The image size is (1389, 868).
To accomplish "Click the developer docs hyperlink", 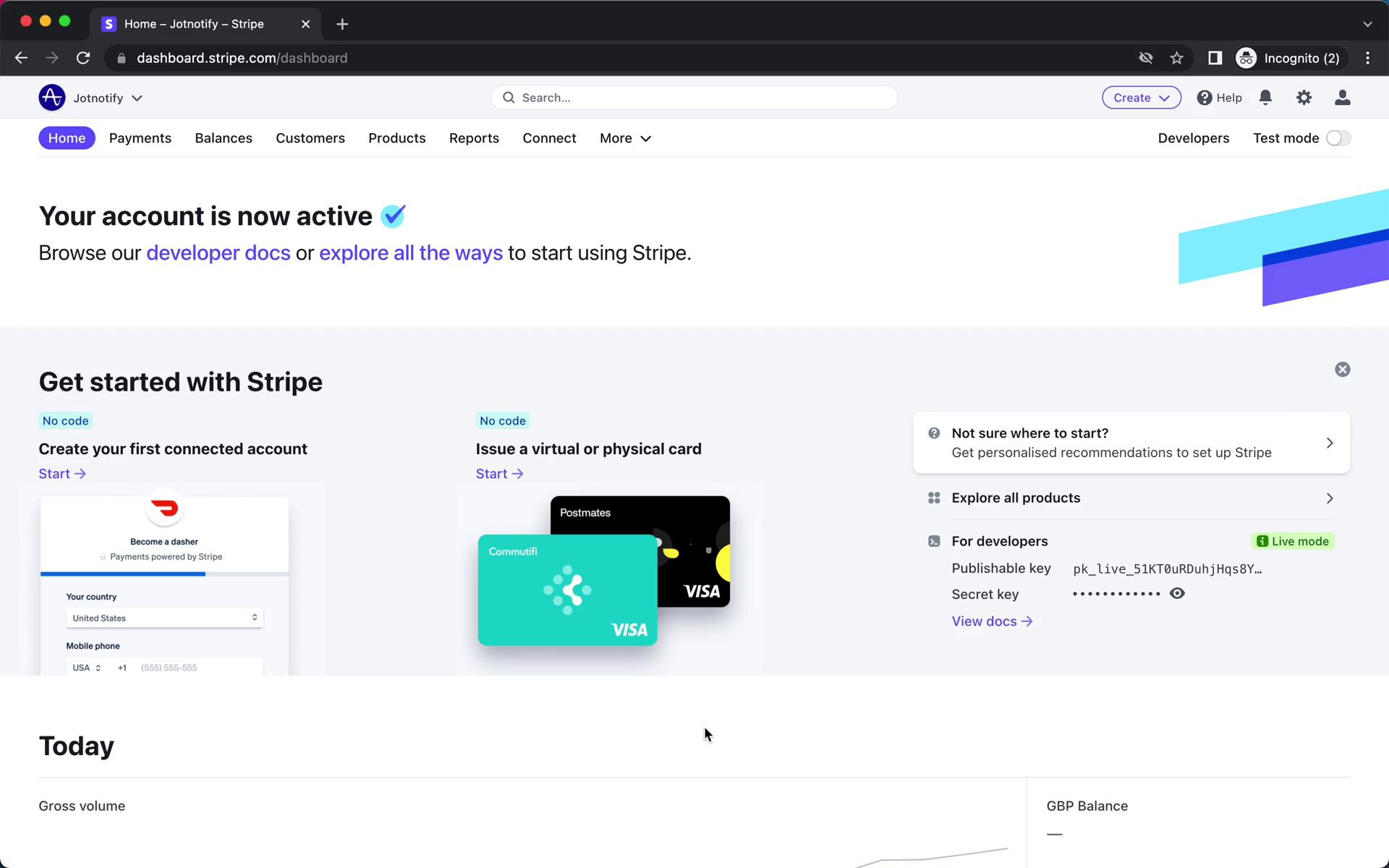I will [x=219, y=252].
